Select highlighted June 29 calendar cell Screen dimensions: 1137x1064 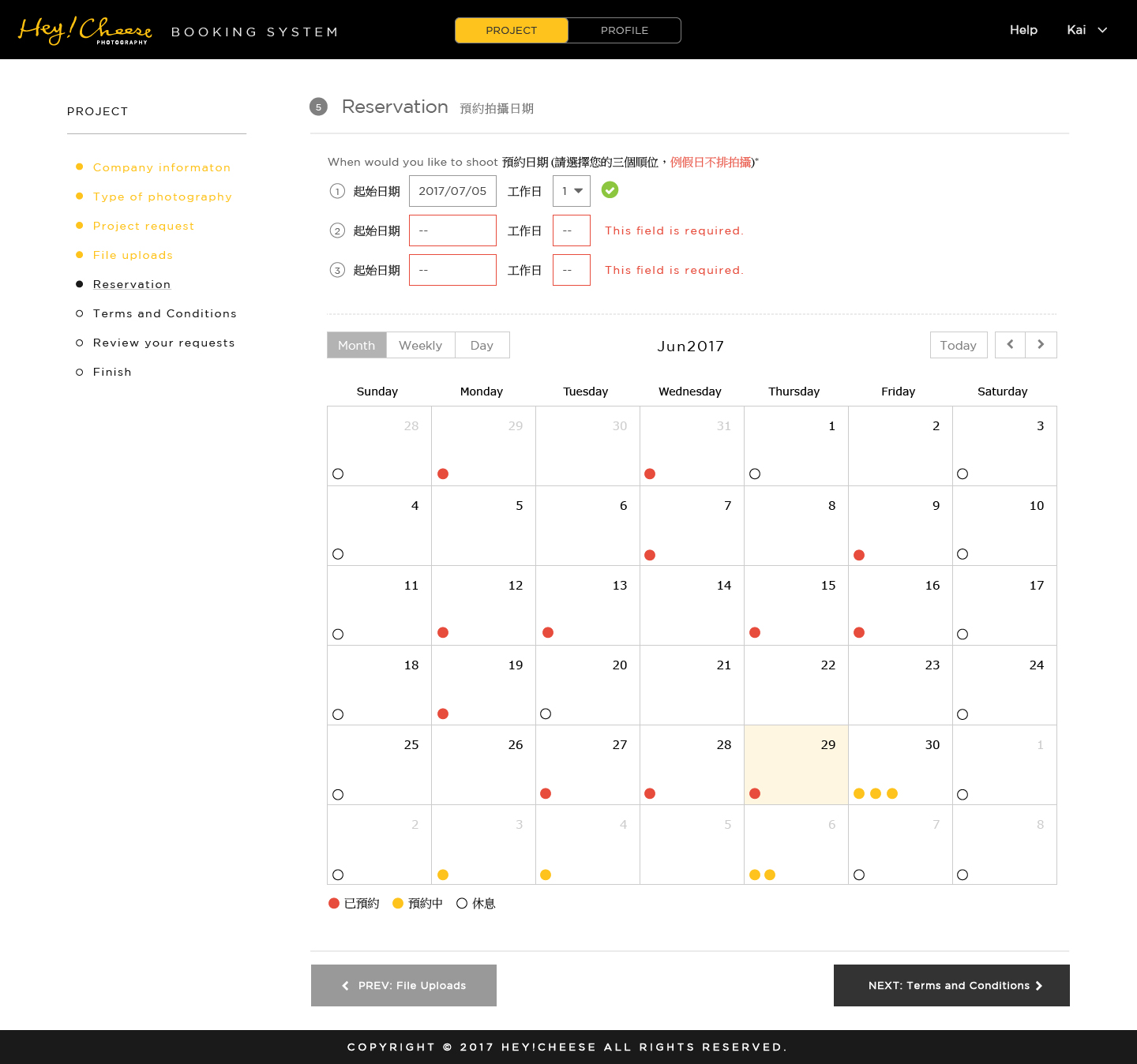796,765
